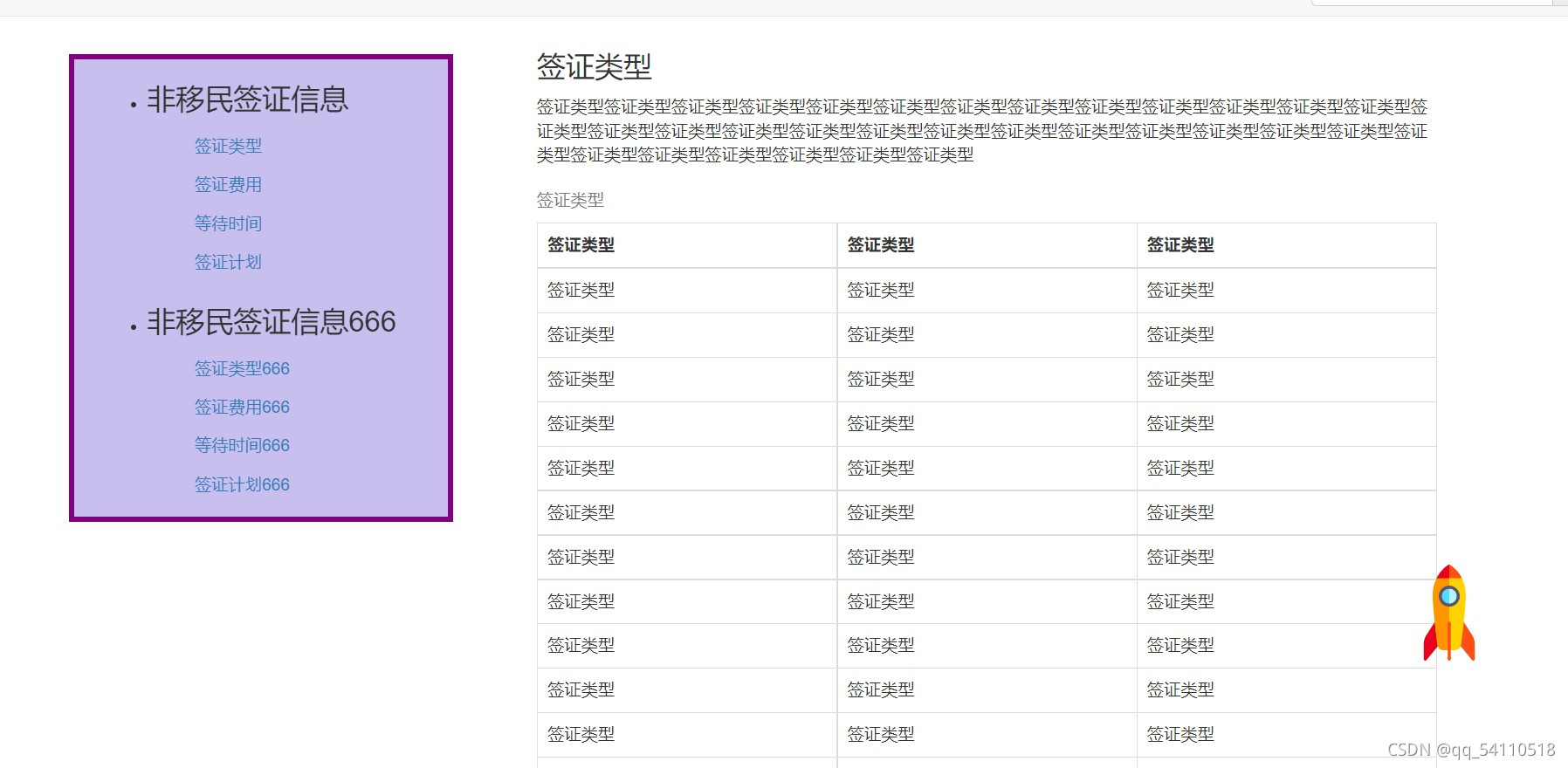Screen dimensions: 1568x768
Task: Select the bold header cell of the leftmost table column
Action: [687, 245]
